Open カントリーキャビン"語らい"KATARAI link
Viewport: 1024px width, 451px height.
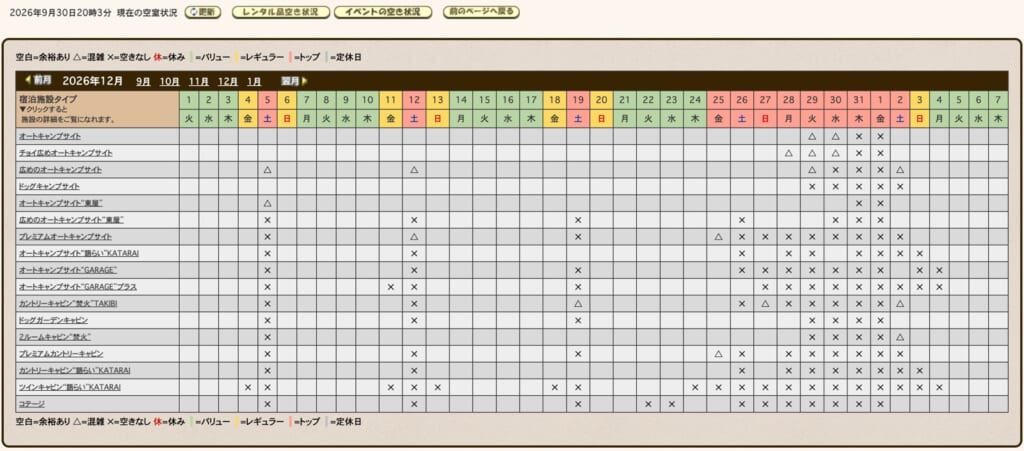click(x=75, y=371)
